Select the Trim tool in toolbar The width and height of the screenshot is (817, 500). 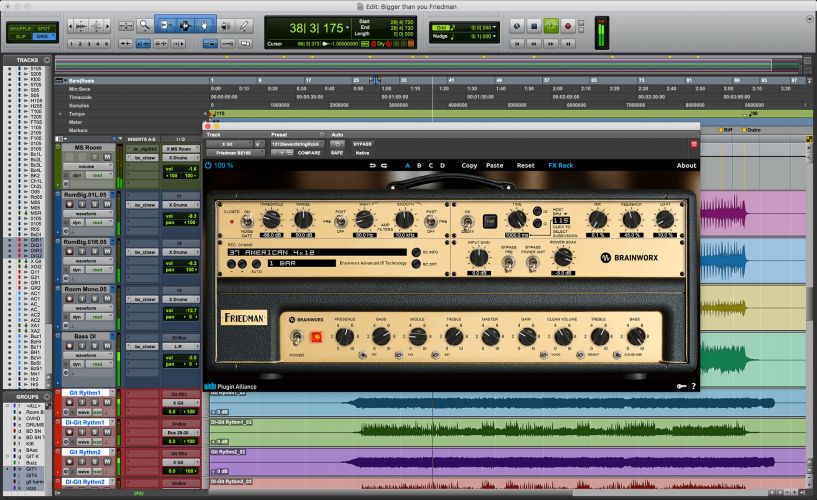click(x=165, y=25)
